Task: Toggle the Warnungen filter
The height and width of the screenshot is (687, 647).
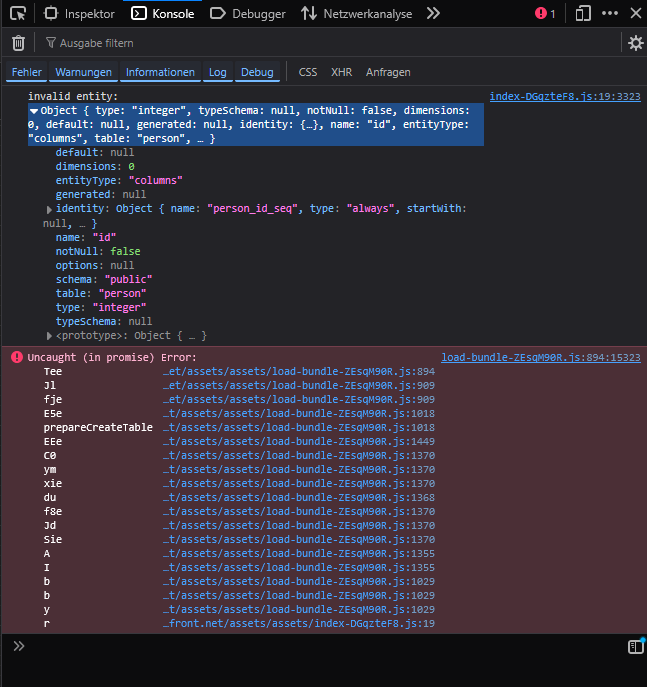Action: (84, 72)
